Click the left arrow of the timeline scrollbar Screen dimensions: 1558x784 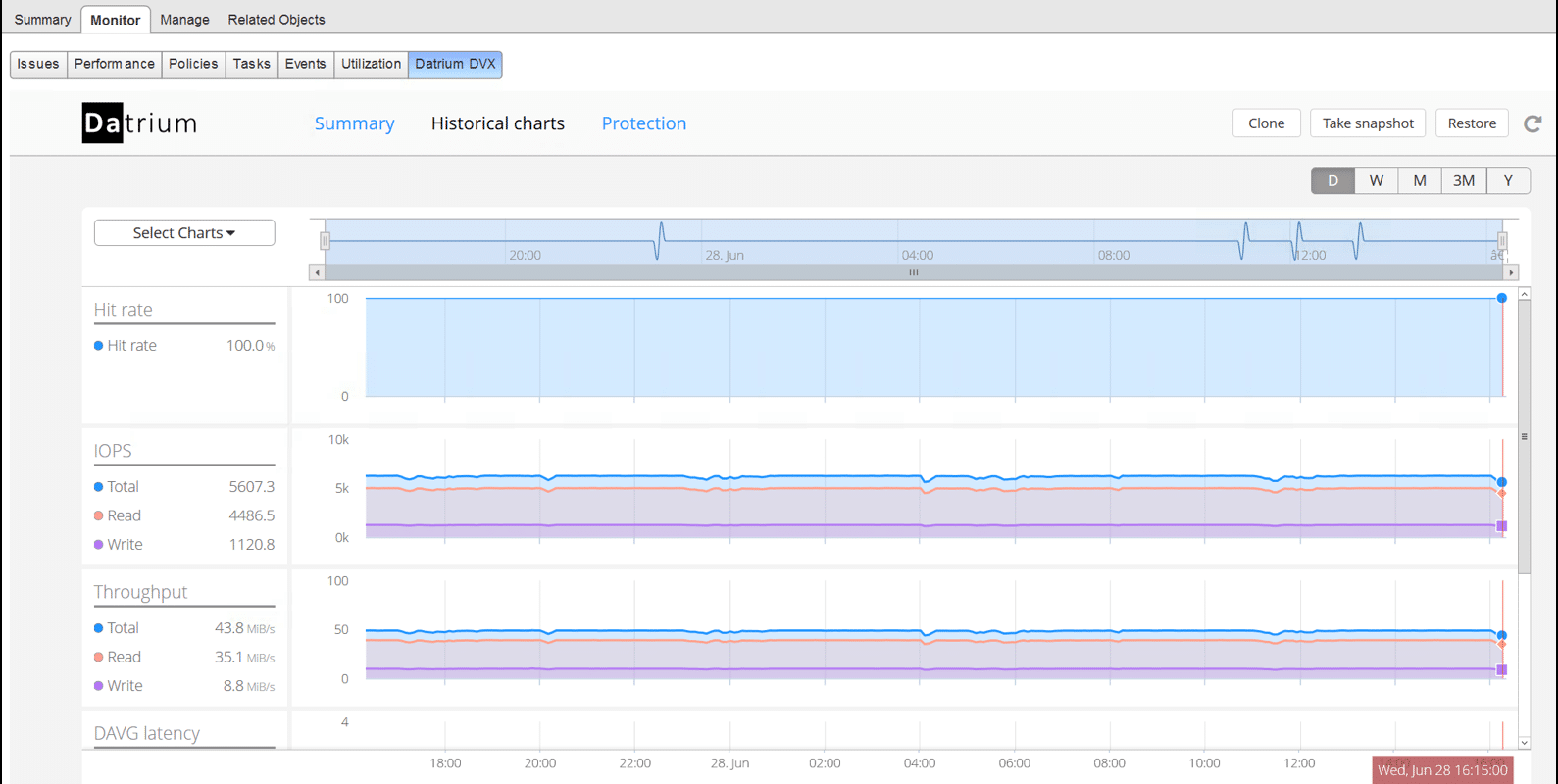coord(317,272)
